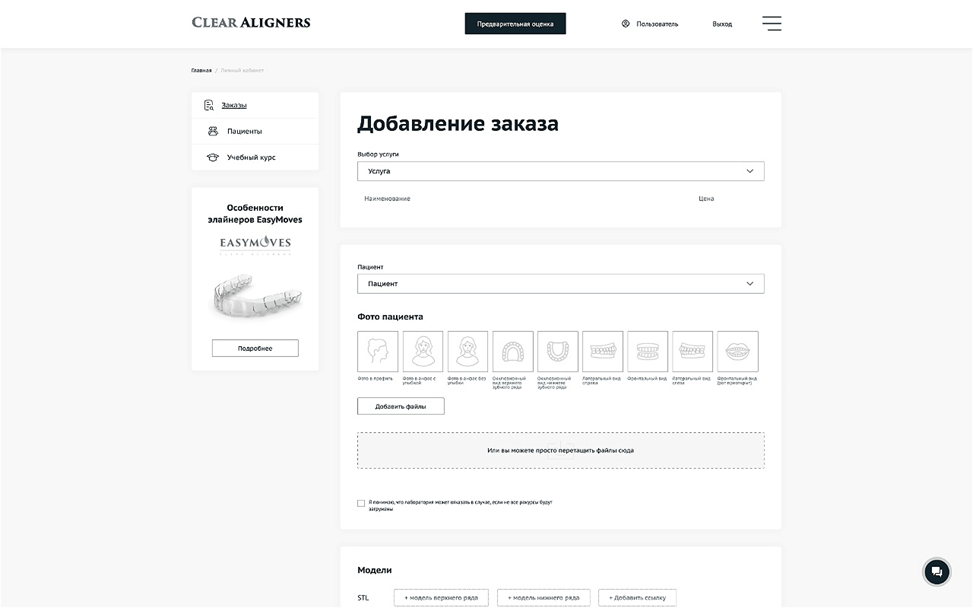Click the Модели section heading

[375, 570]
